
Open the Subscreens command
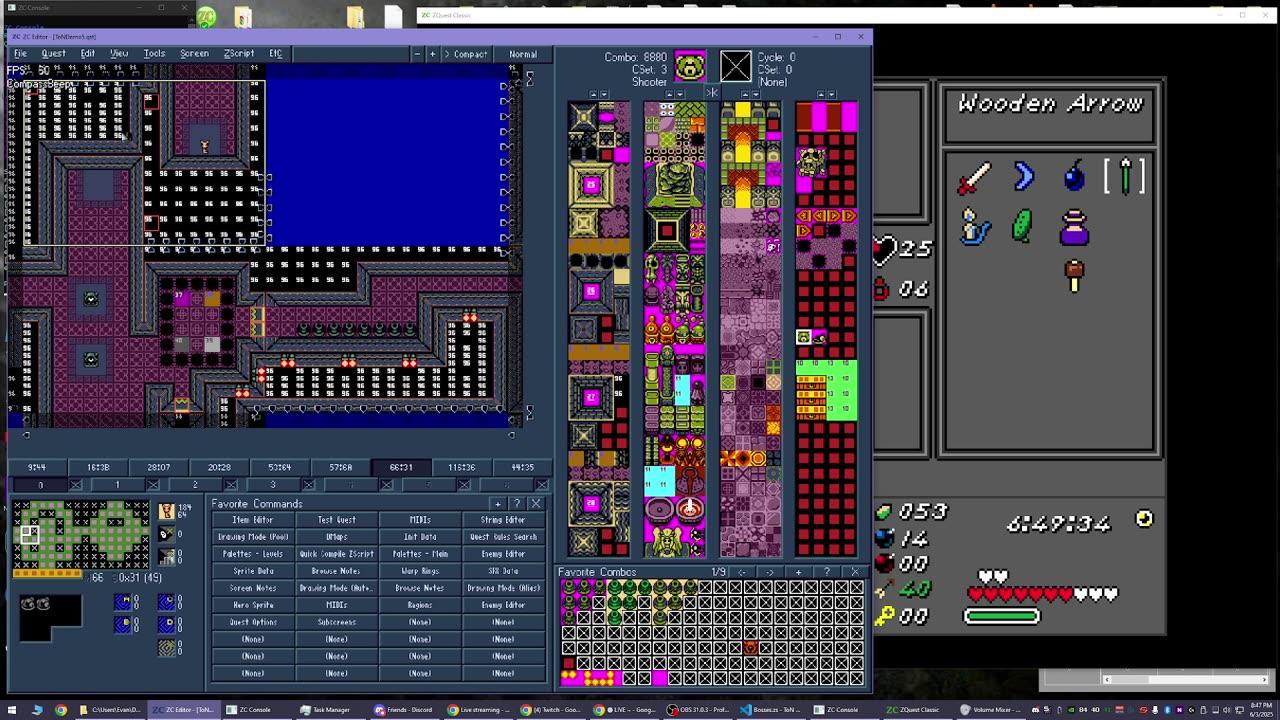pyautogui.click(x=336, y=622)
